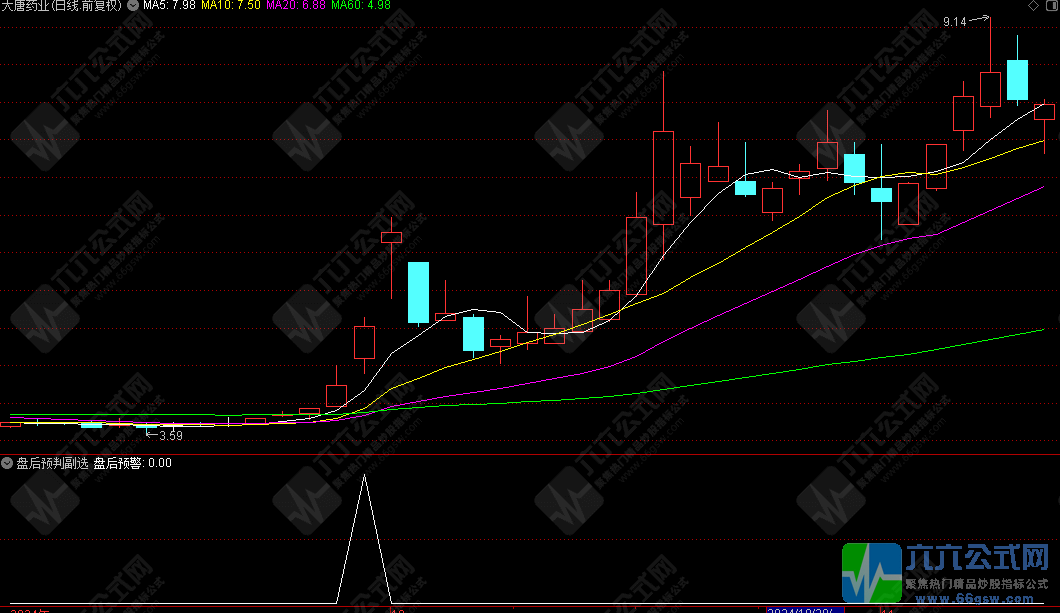Select the MA60: 4.98 label
This screenshot has height=613, width=1060.
pos(360,5)
